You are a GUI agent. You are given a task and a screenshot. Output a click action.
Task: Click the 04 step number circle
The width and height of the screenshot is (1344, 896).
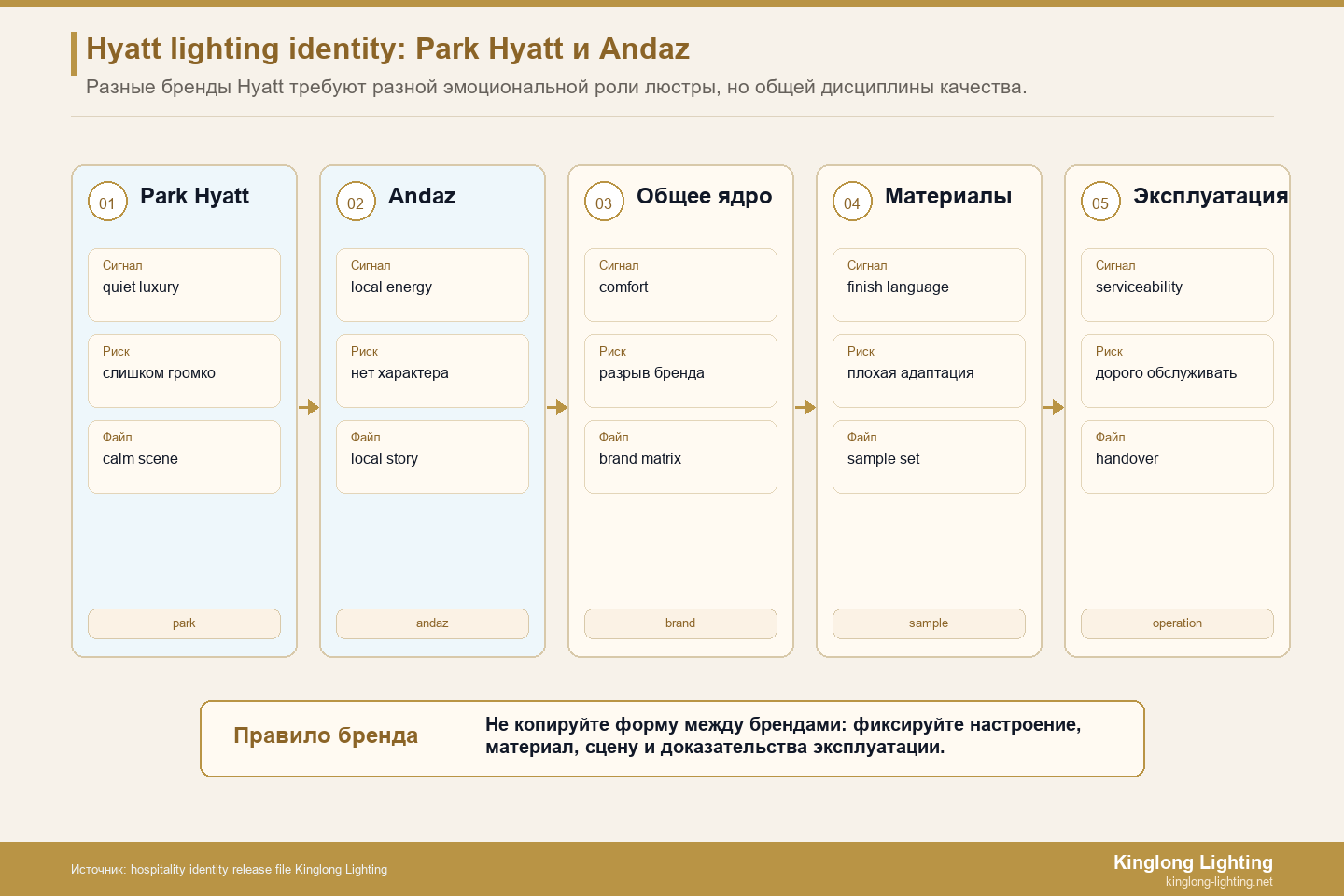tap(852, 202)
